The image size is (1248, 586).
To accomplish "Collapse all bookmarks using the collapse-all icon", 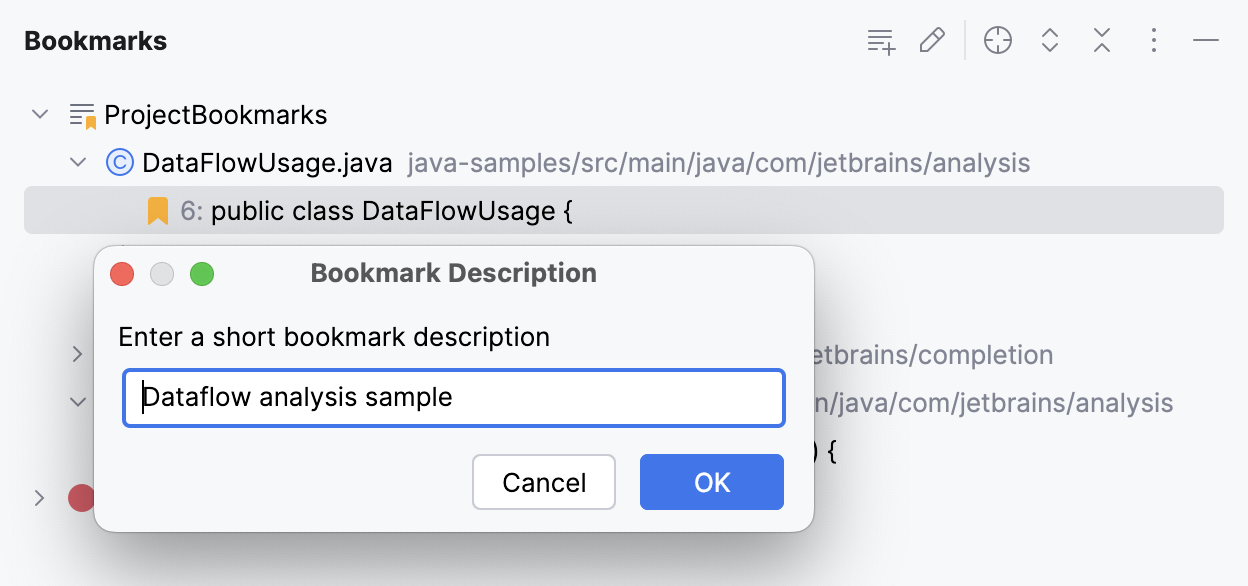I will pos(1101,40).
